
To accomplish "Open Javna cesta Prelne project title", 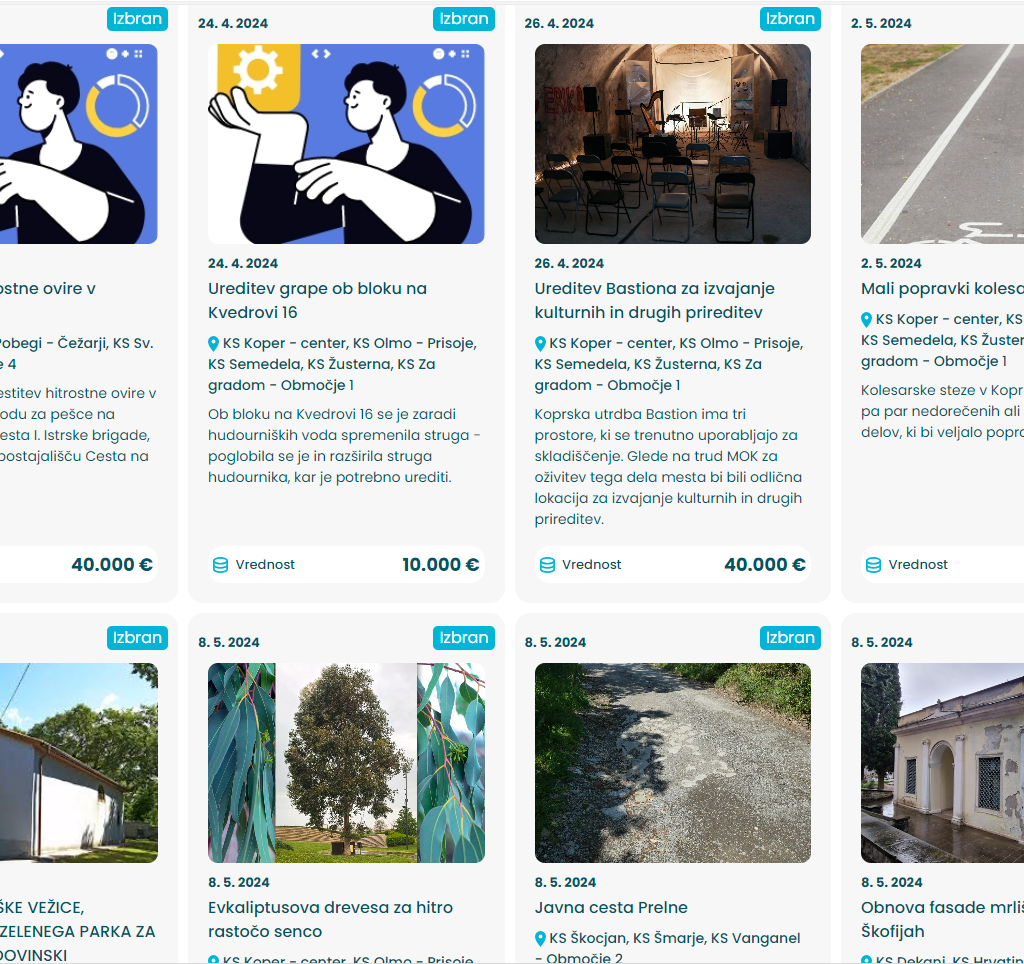I will (611, 908).
